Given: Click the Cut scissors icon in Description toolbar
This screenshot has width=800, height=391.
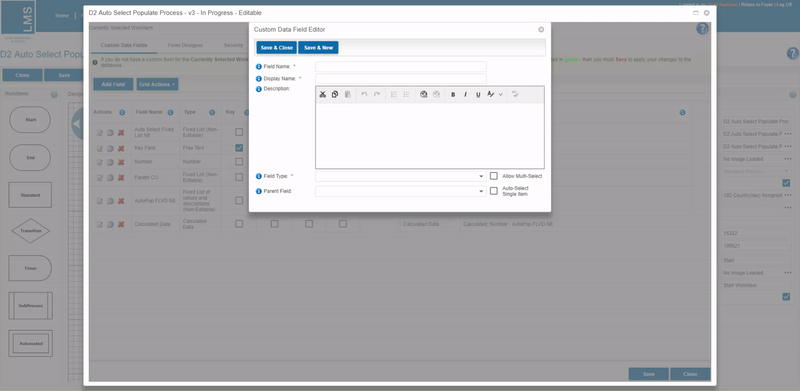Looking at the screenshot, I should point(322,94).
